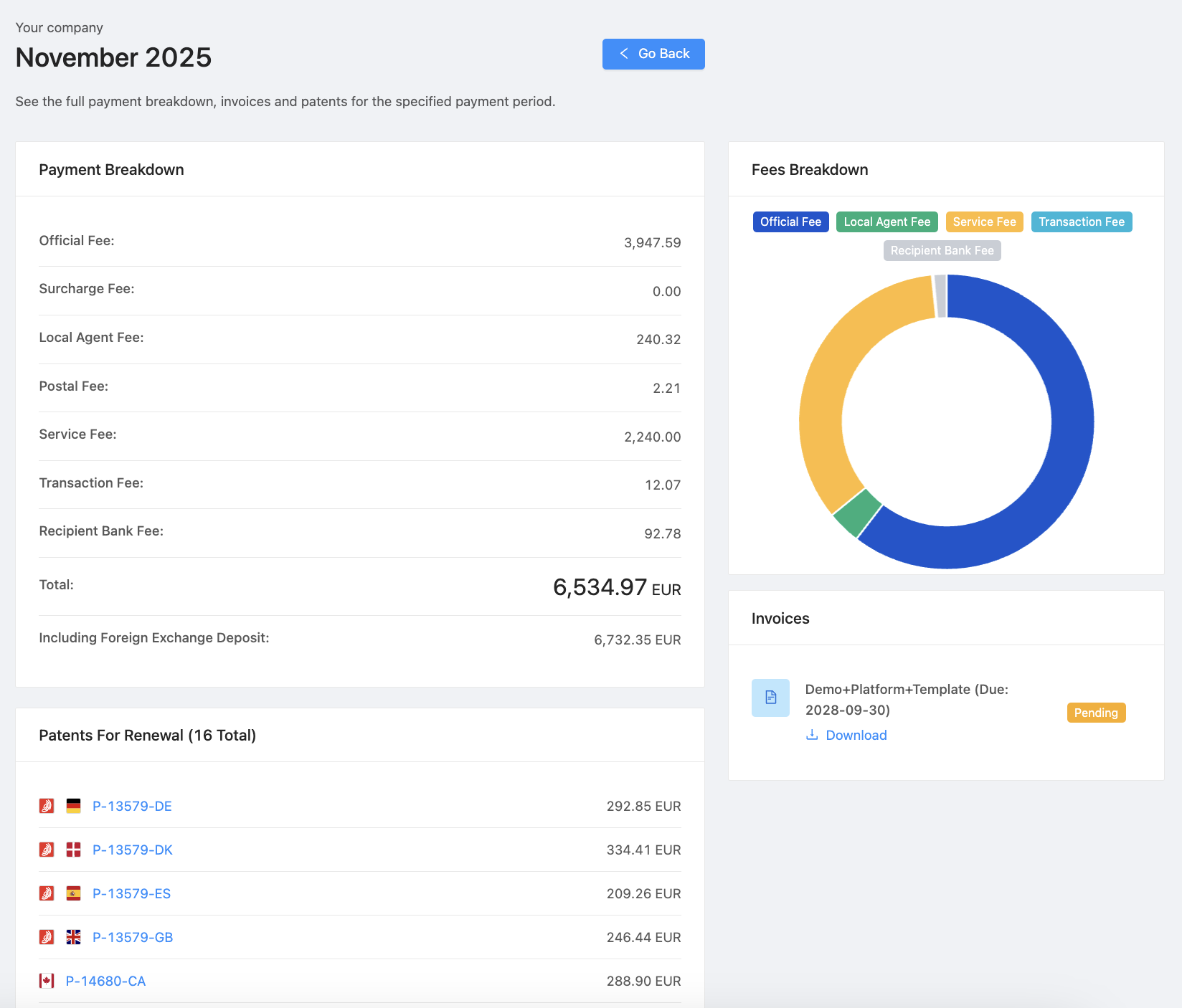Image resolution: width=1182 pixels, height=1008 pixels.
Task: Click the back chevron inside Go Back button
Action: (623, 54)
